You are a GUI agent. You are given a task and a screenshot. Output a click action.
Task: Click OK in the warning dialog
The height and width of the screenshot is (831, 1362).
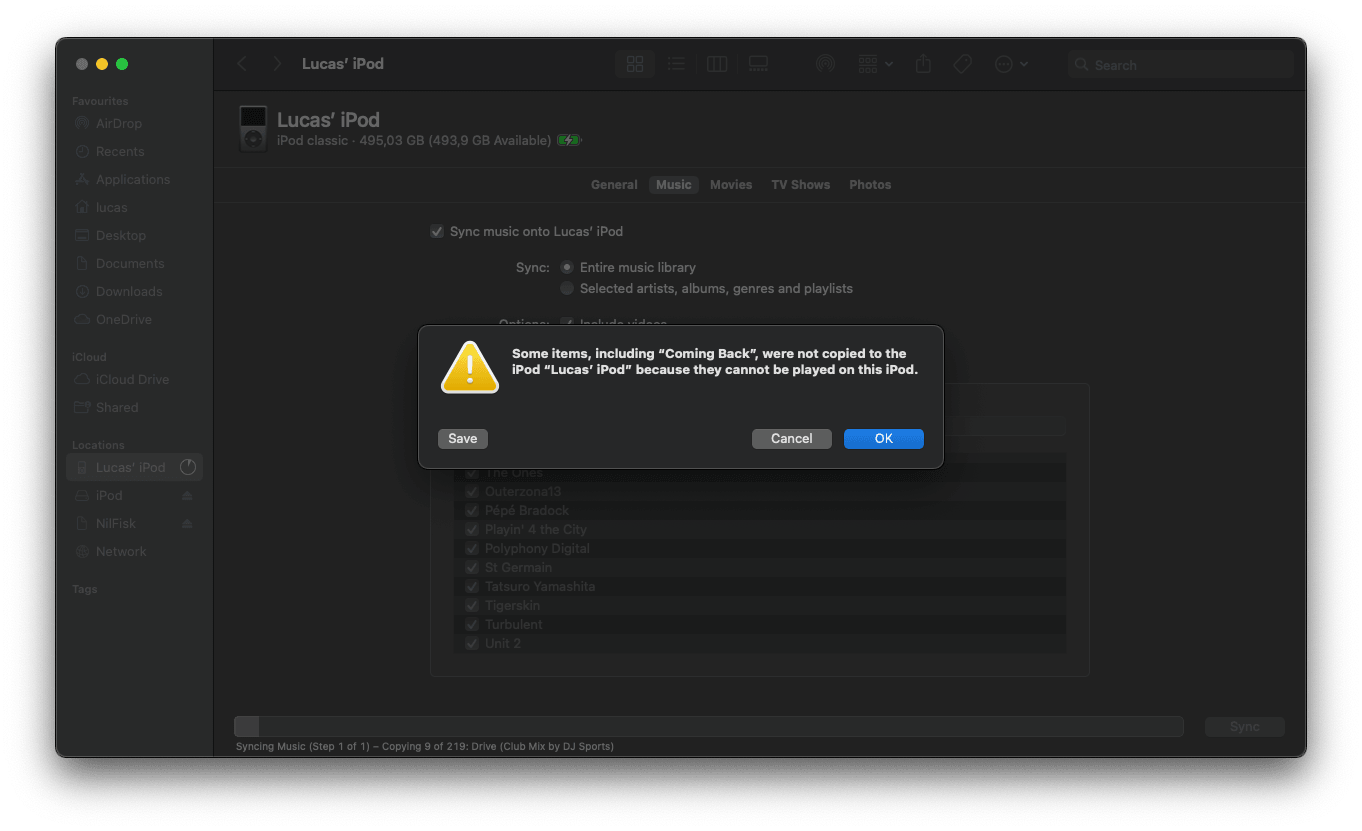pyautogui.click(x=883, y=439)
